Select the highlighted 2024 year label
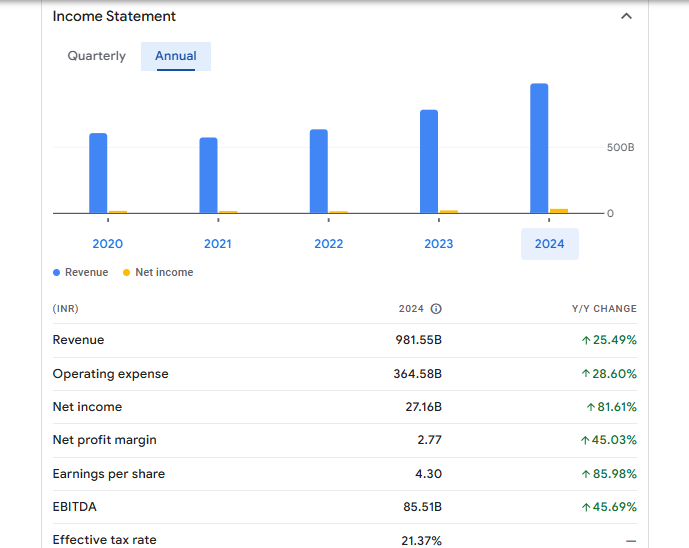The image size is (689, 548). pyautogui.click(x=550, y=244)
